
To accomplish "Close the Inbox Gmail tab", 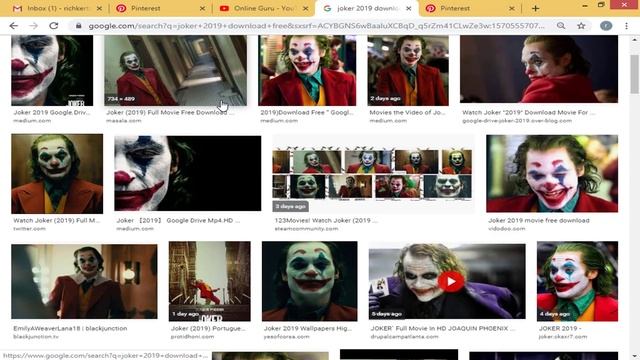I will tap(99, 8).
